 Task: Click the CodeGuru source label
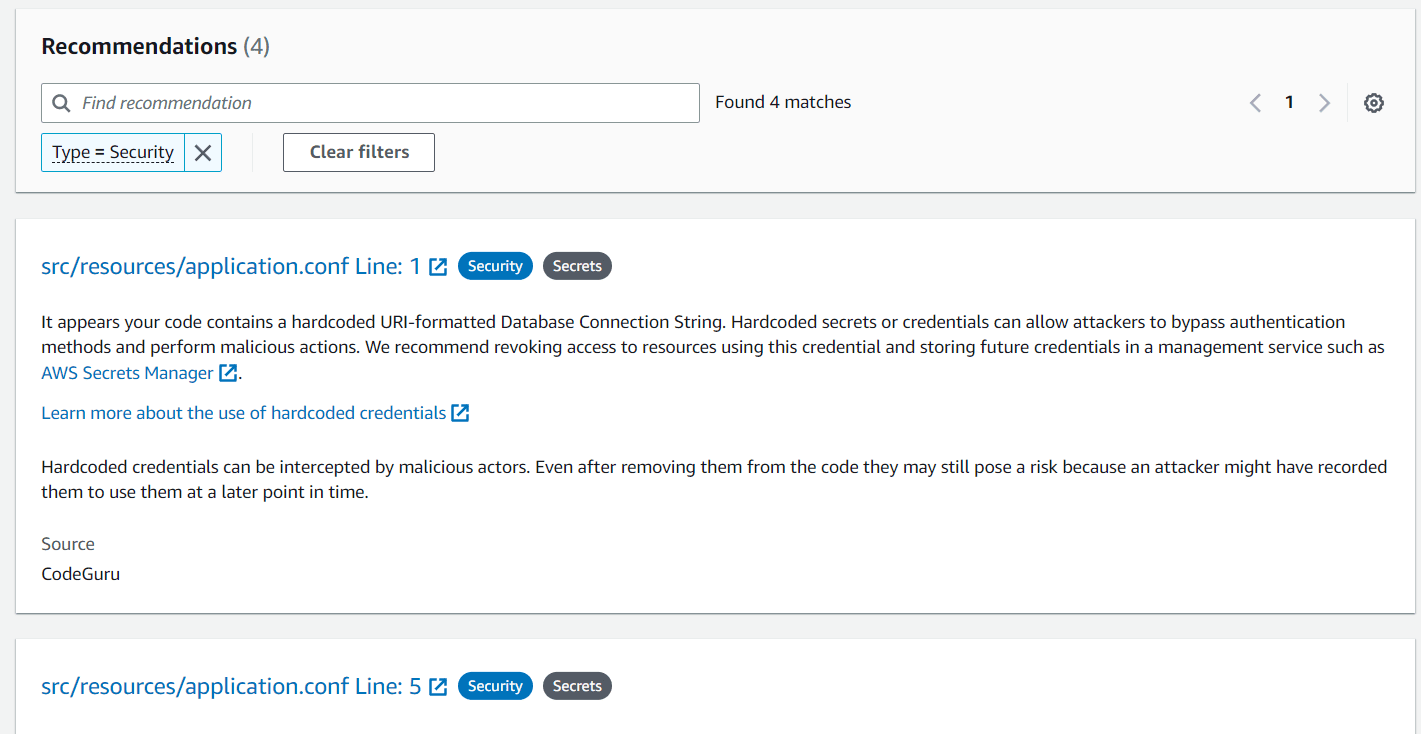point(80,573)
